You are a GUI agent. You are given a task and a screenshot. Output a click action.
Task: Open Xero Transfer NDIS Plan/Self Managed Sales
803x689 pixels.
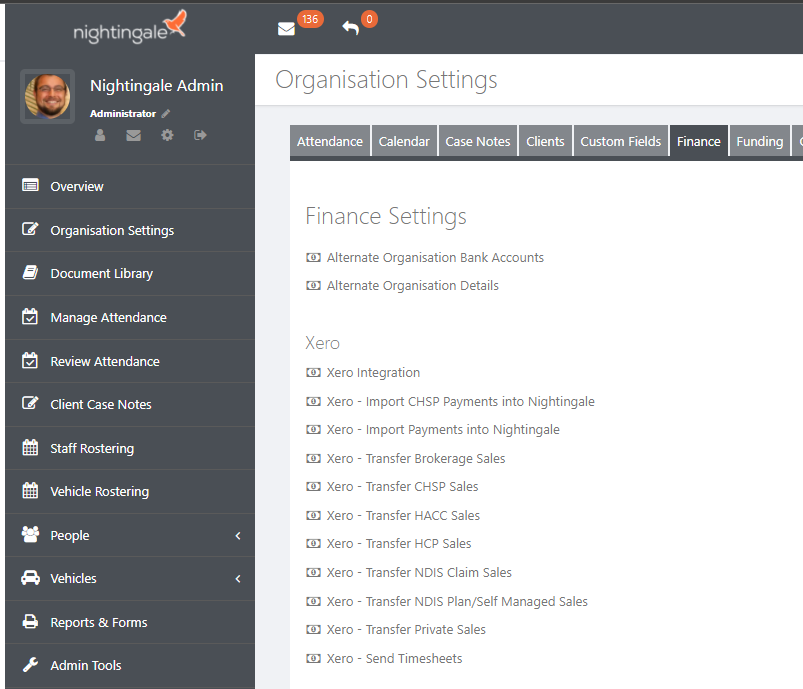click(x=457, y=601)
